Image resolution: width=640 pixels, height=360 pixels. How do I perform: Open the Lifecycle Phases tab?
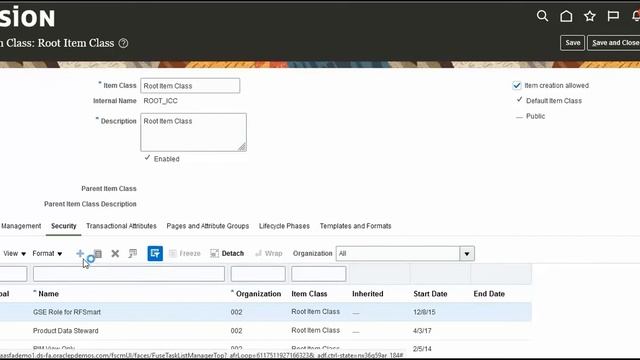coord(284,226)
